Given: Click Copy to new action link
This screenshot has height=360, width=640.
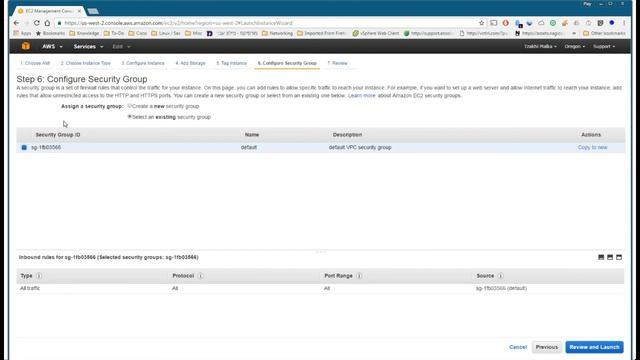Looking at the screenshot, I should click(592, 147).
